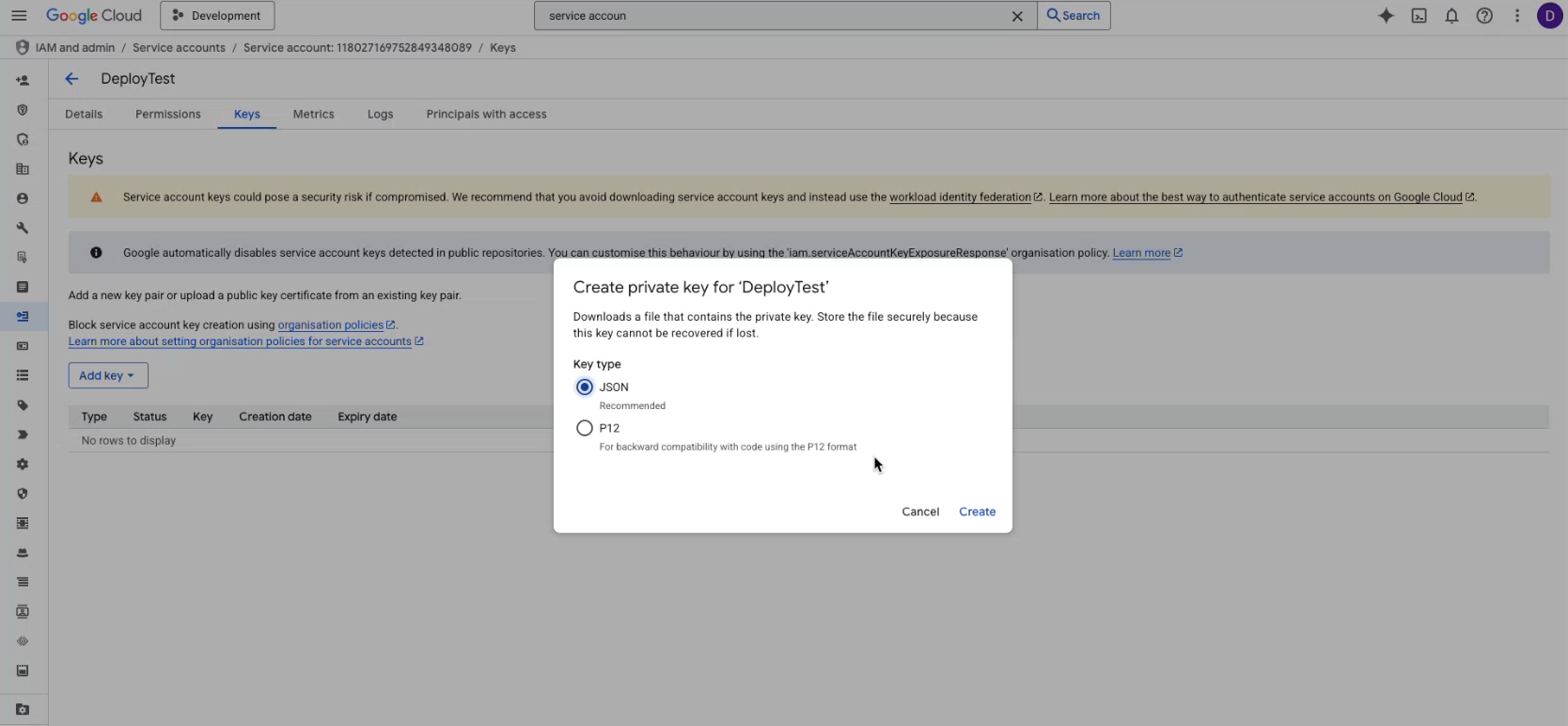Screen dimensions: 1568x726
Task: Activate Cloud Shell terminal icon
Action: [x=1419, y=16]
